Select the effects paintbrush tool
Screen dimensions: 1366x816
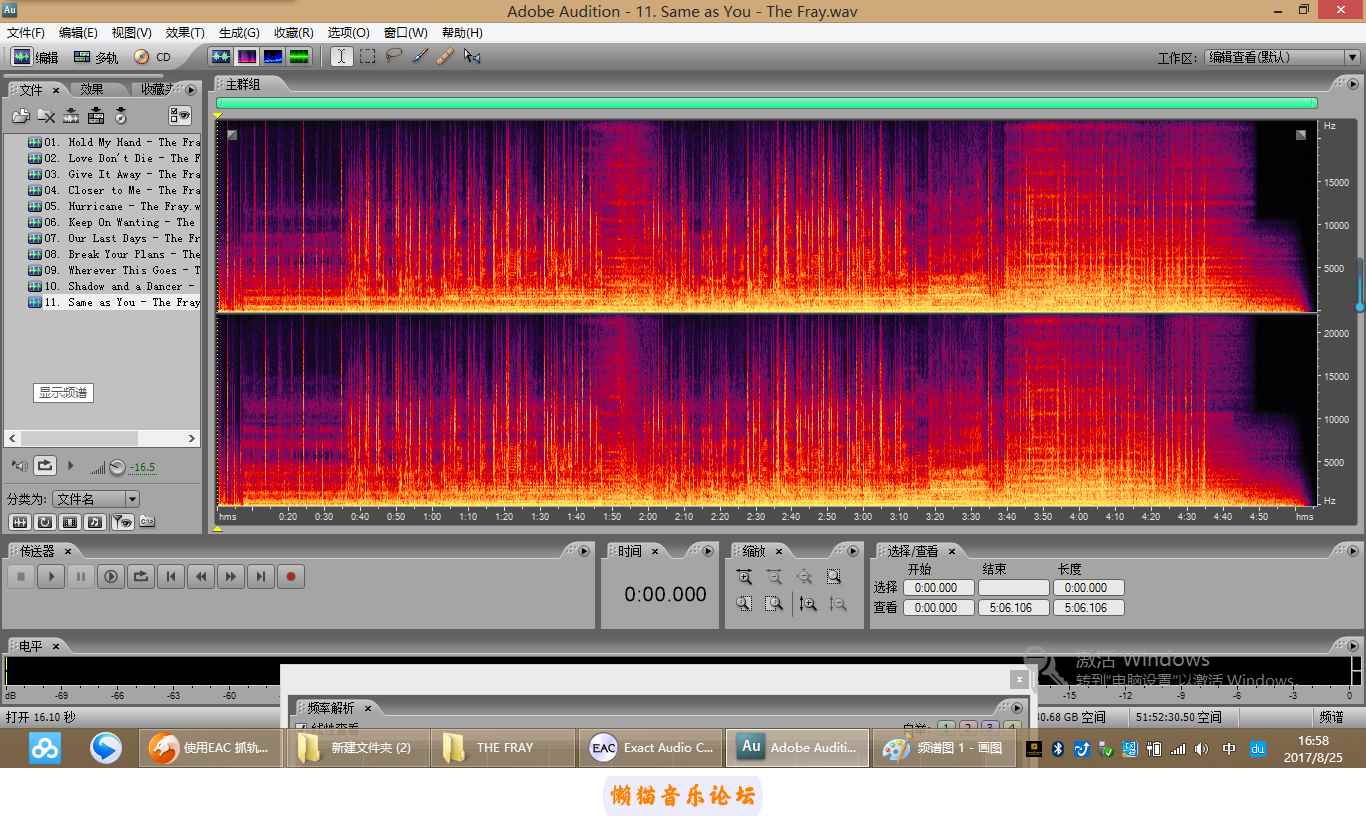click(x=420, y=57)
